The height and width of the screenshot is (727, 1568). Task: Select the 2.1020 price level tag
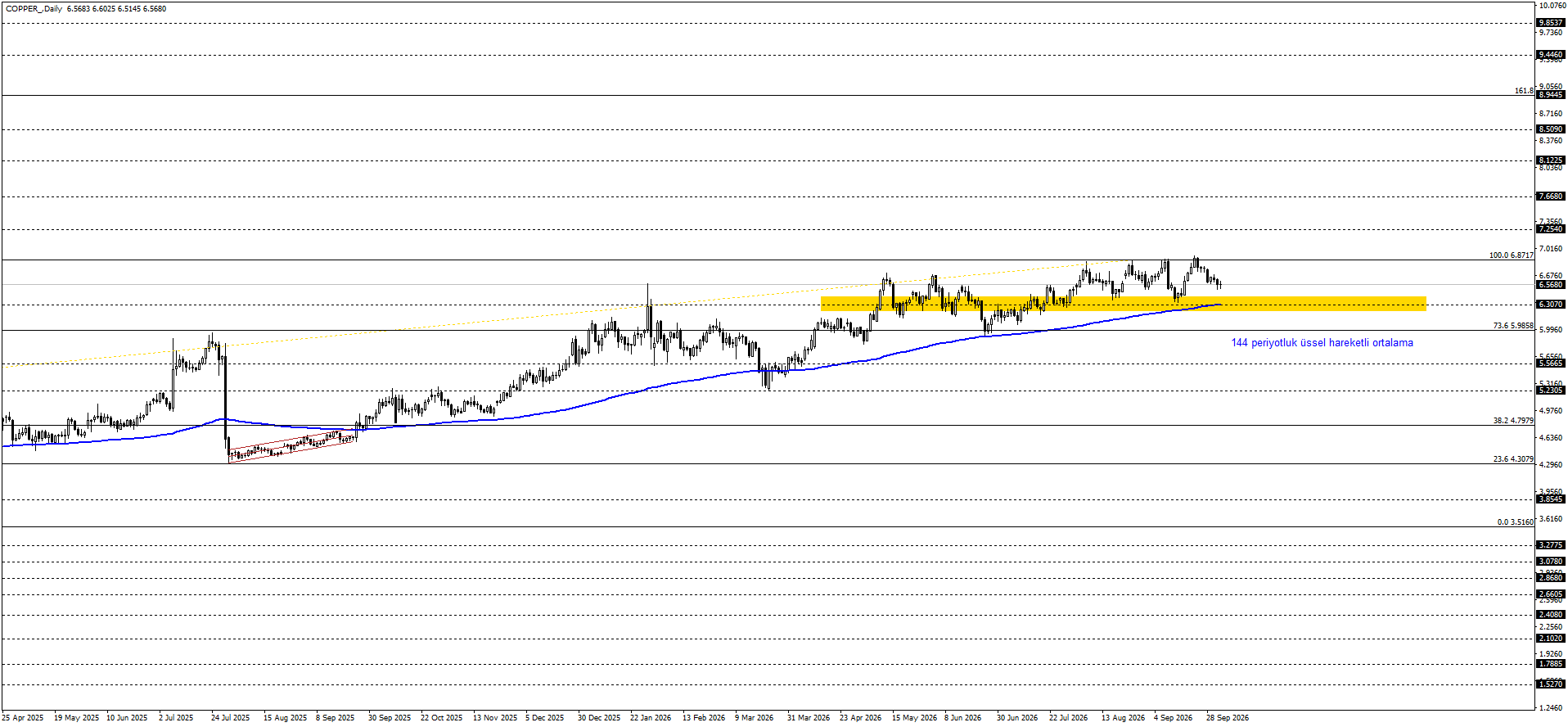click(1551, 639)
